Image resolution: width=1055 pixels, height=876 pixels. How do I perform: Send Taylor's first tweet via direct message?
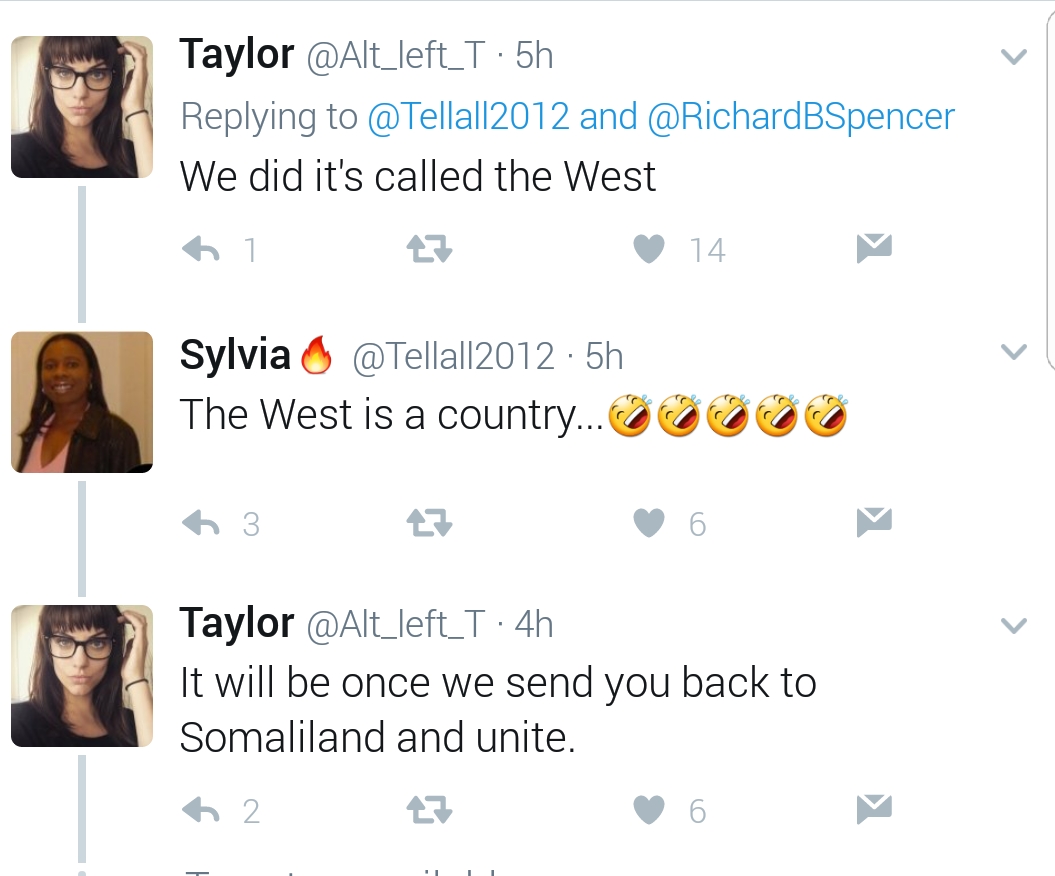point(874,247)
